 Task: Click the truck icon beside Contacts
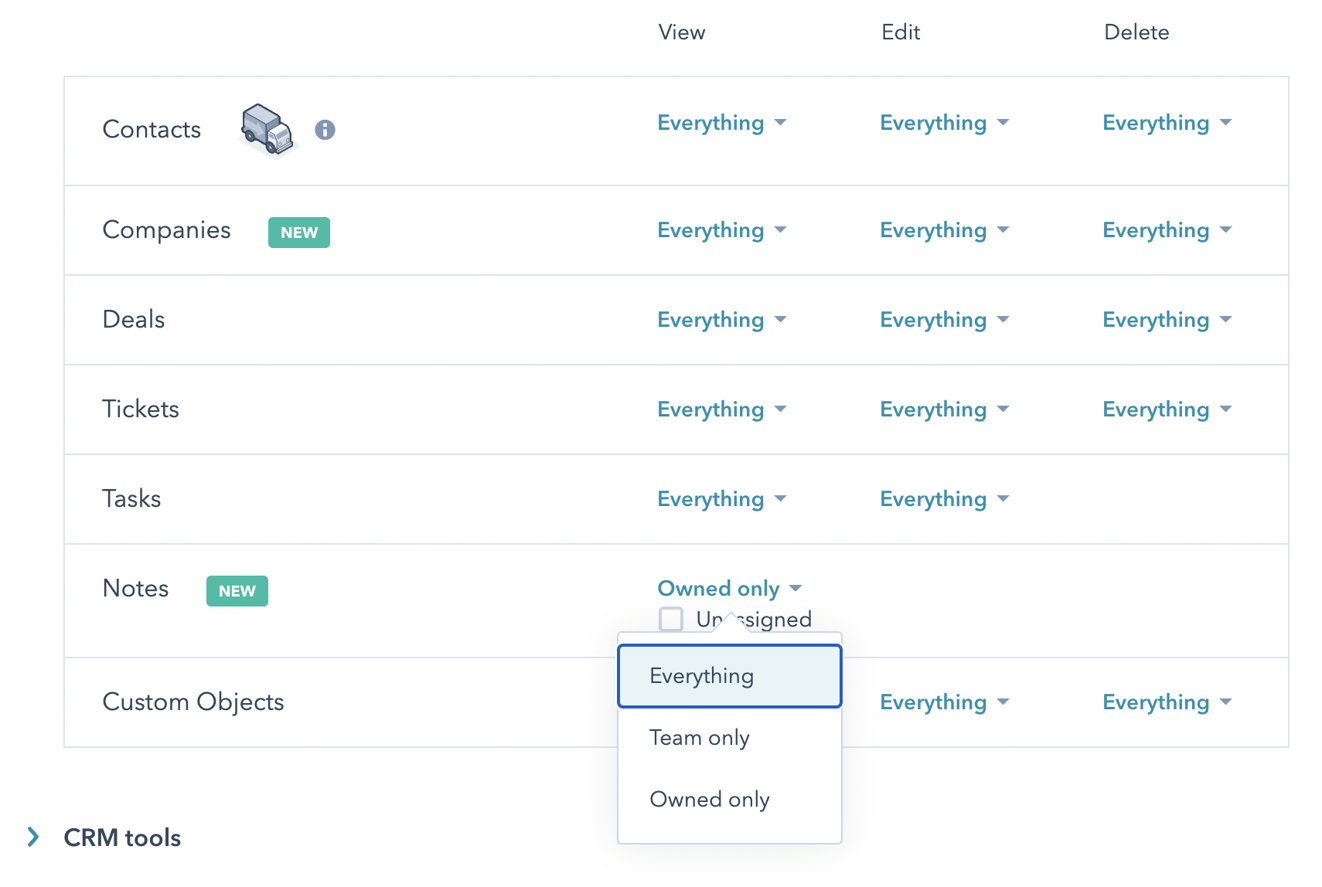coord(264,129)
